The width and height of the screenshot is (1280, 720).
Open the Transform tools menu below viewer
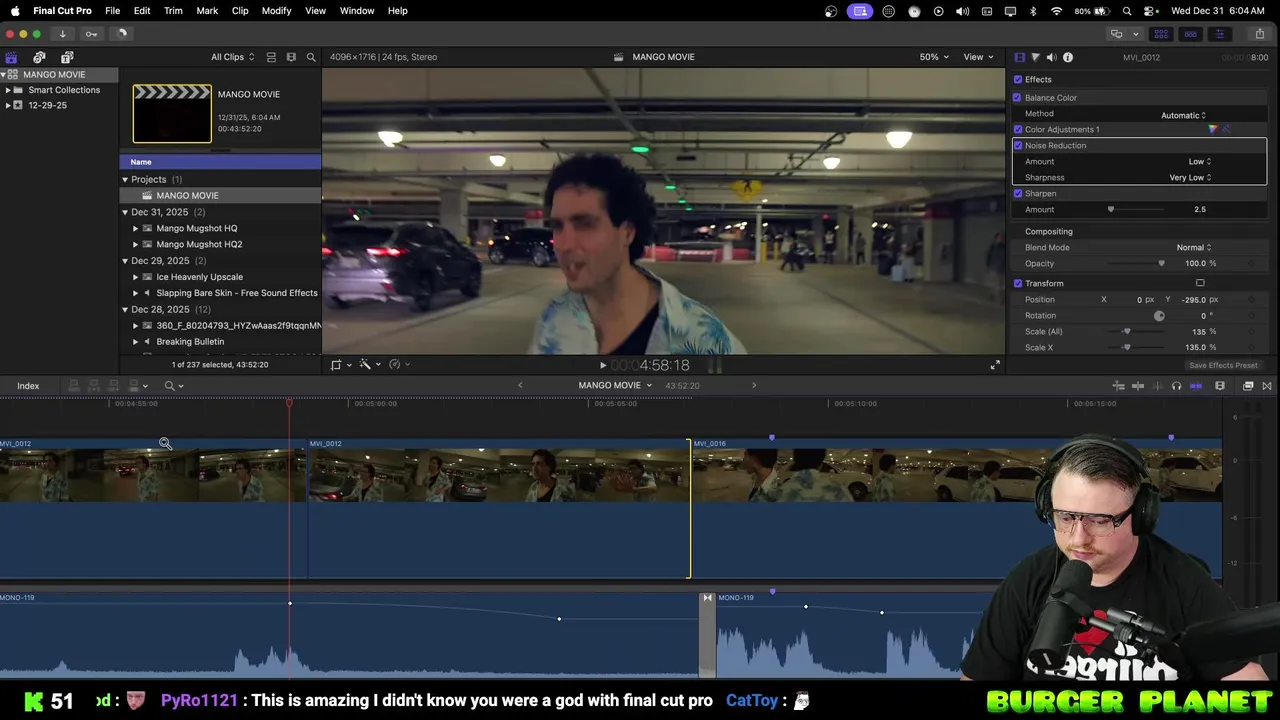(340, 365)
